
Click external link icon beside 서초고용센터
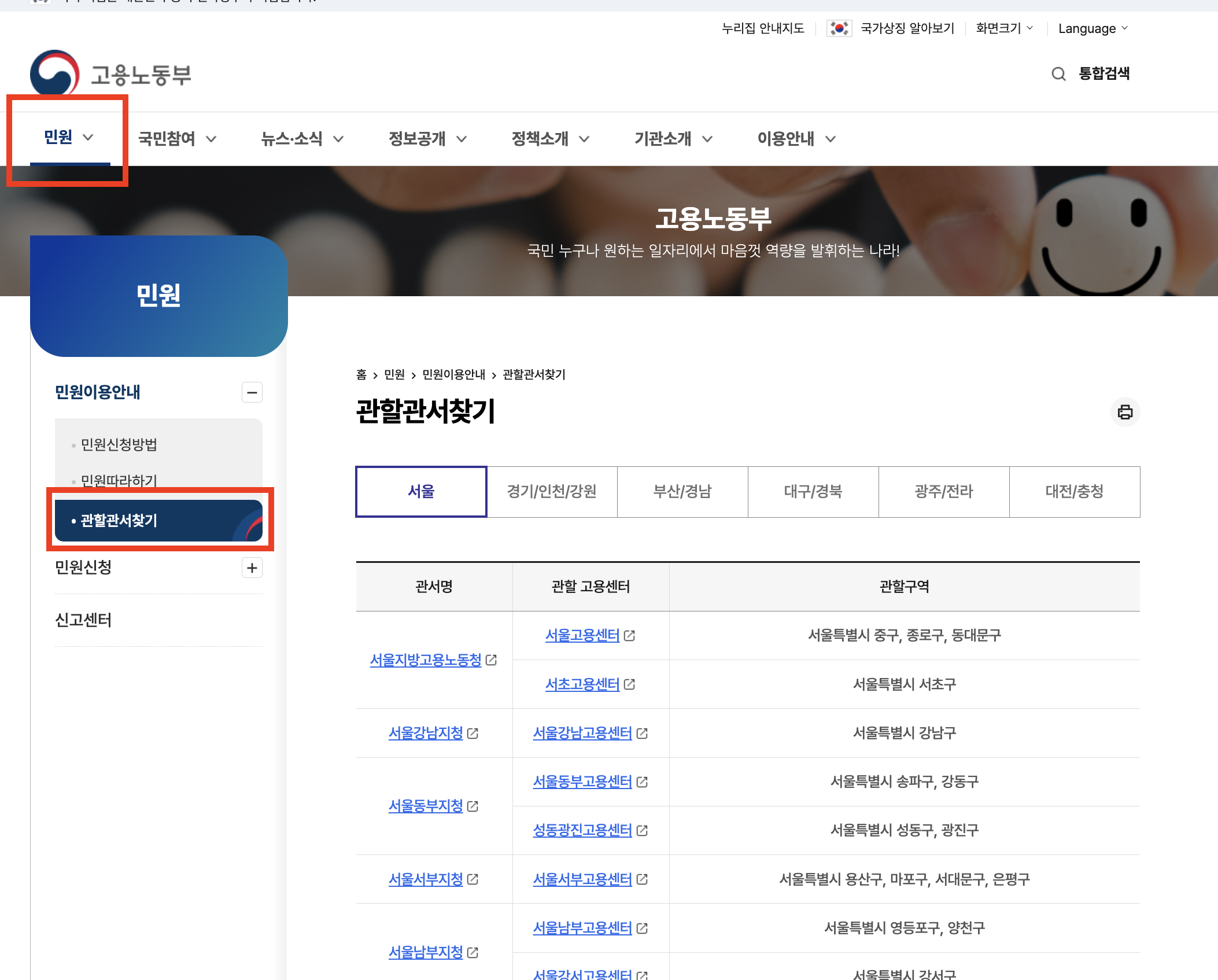630,684
